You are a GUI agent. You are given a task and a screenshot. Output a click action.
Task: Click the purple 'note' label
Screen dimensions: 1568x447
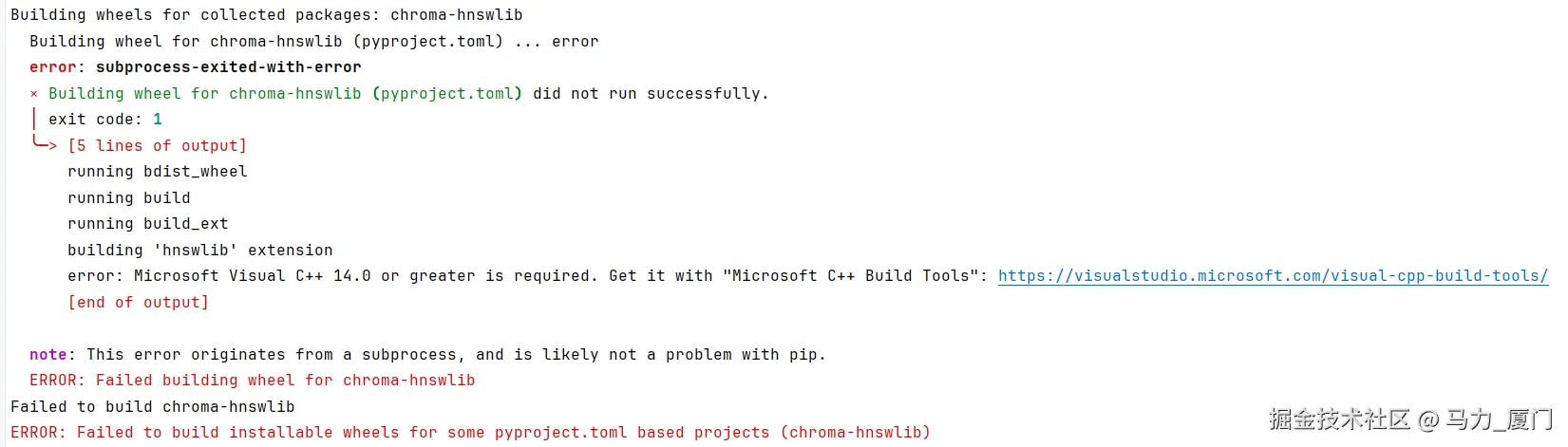[47, 355]
